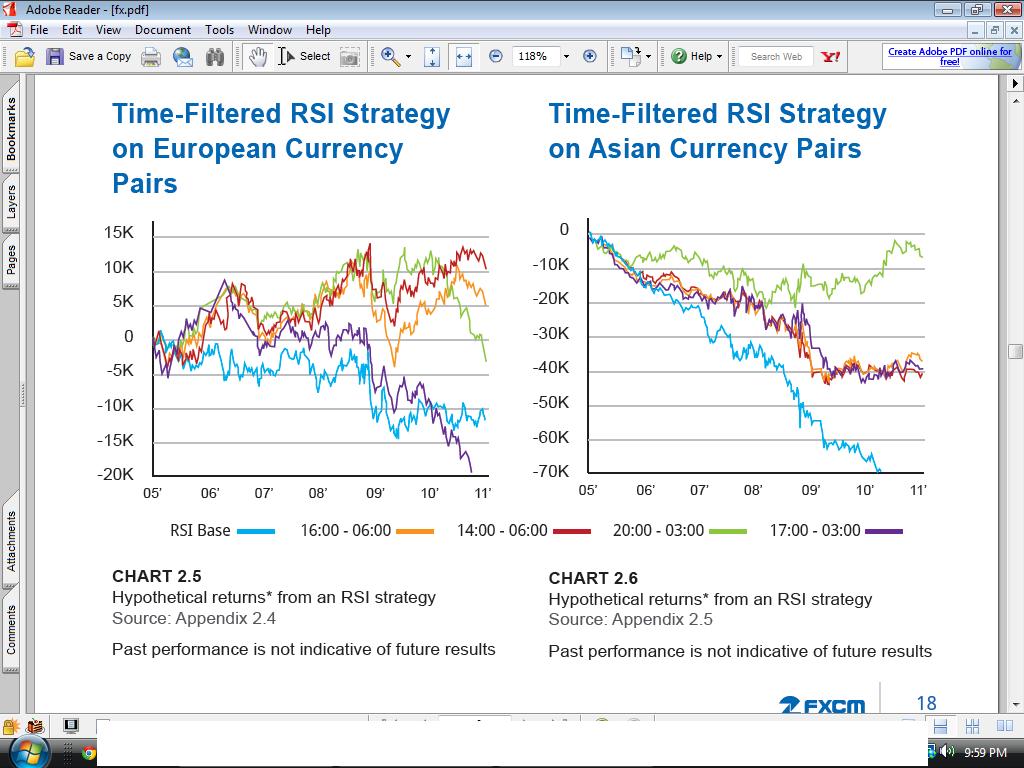Open the Comments side panel tab
1024x768 pixels.
click(x=11, y=630)
